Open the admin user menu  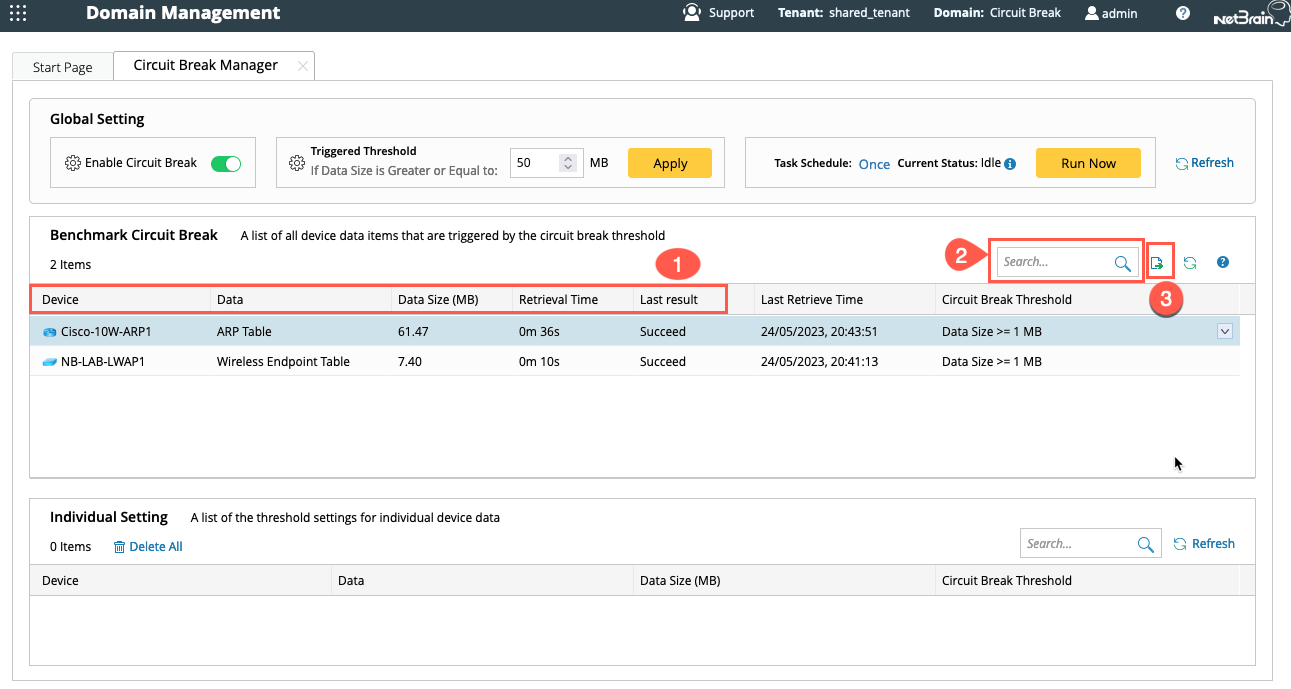(1111, 13)
